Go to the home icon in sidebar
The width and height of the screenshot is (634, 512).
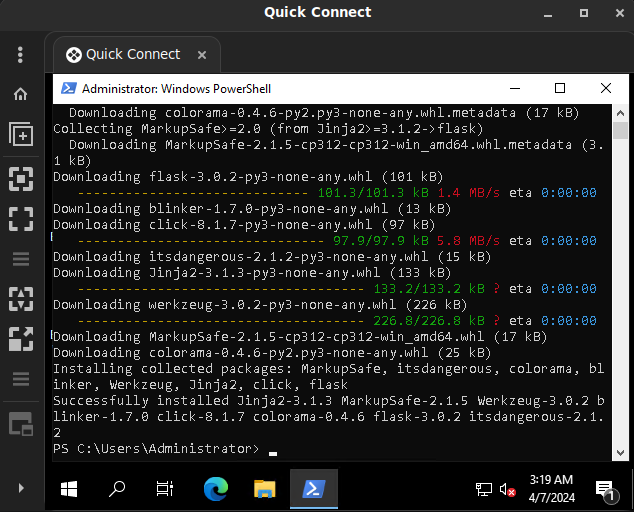[20, 94]
